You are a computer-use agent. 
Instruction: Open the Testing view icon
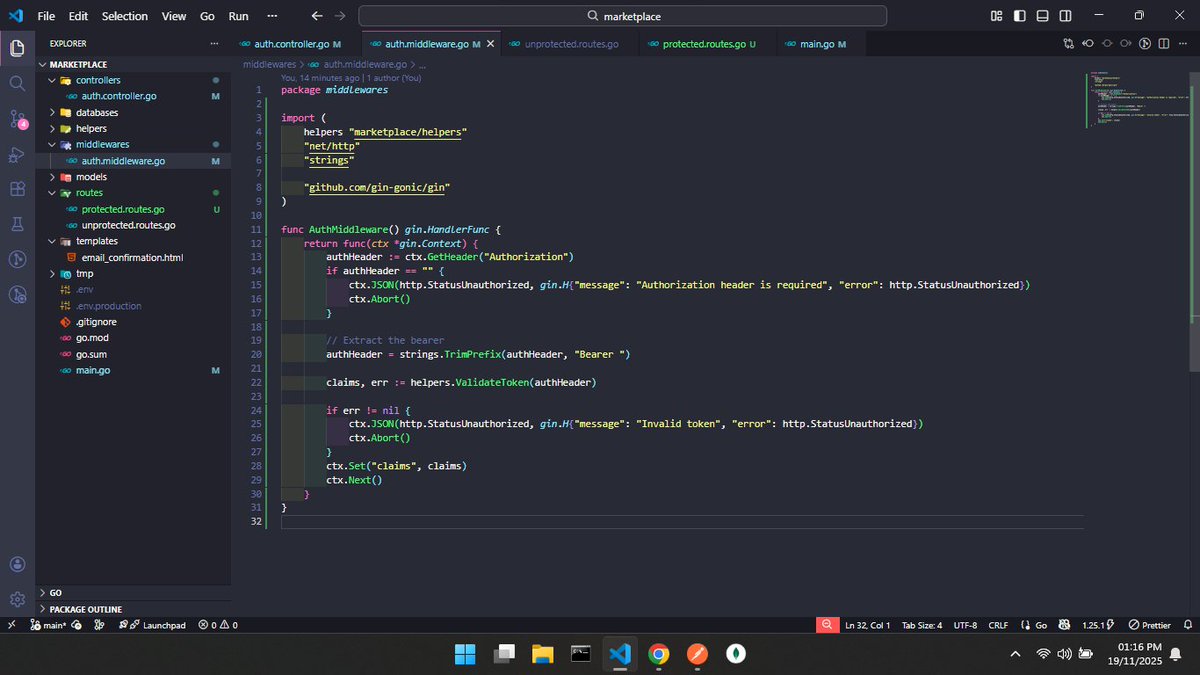coord(16,225)
